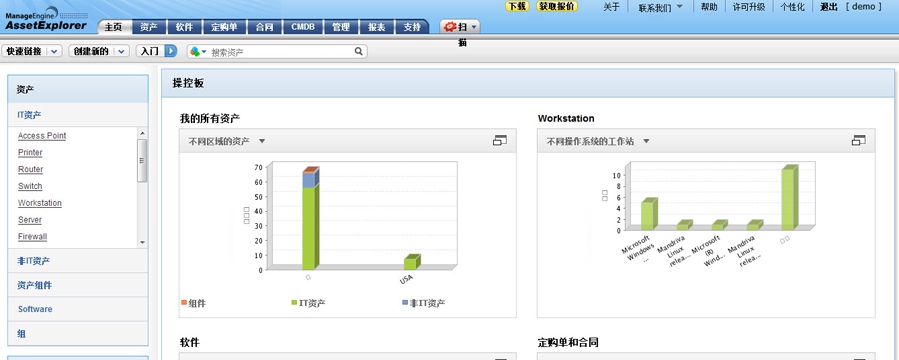Open the Firewall asset link
The height and width of the screenshot is (360, 899).
point(32,237)
